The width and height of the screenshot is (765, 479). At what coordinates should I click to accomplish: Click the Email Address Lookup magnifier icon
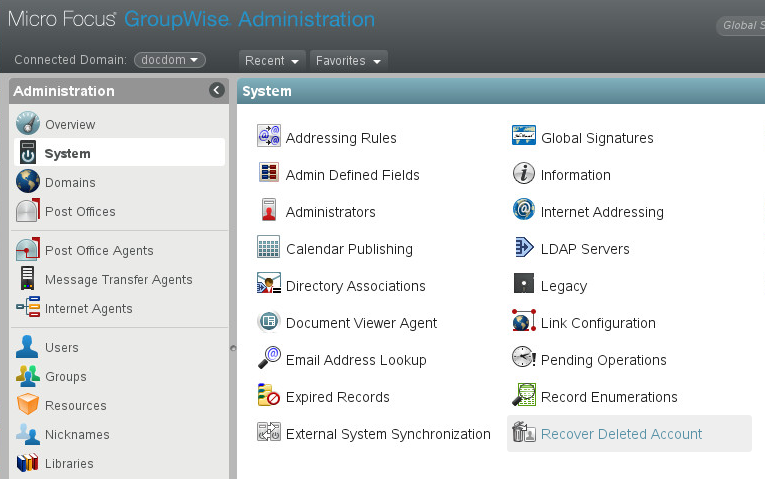pos(269,359)
